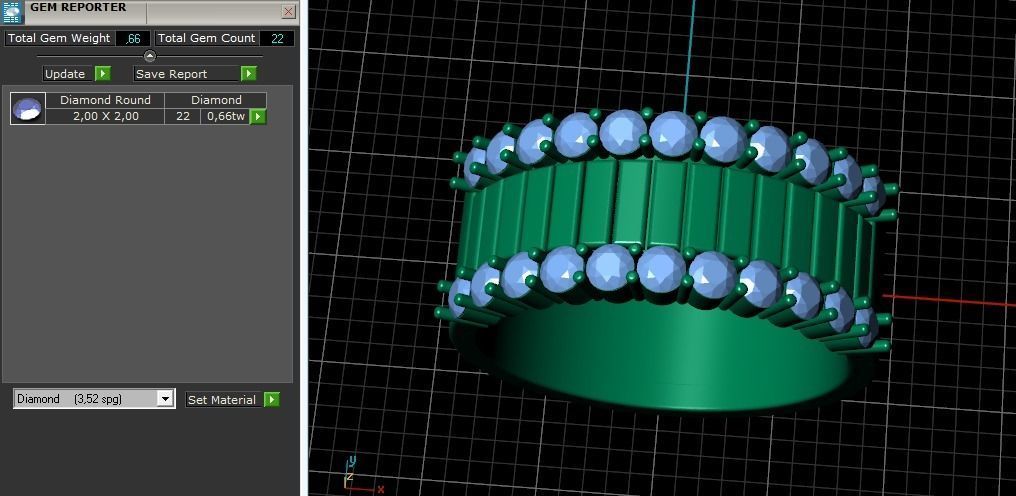
Task: Click the Diamond Round cell
Action: point(105,100)
